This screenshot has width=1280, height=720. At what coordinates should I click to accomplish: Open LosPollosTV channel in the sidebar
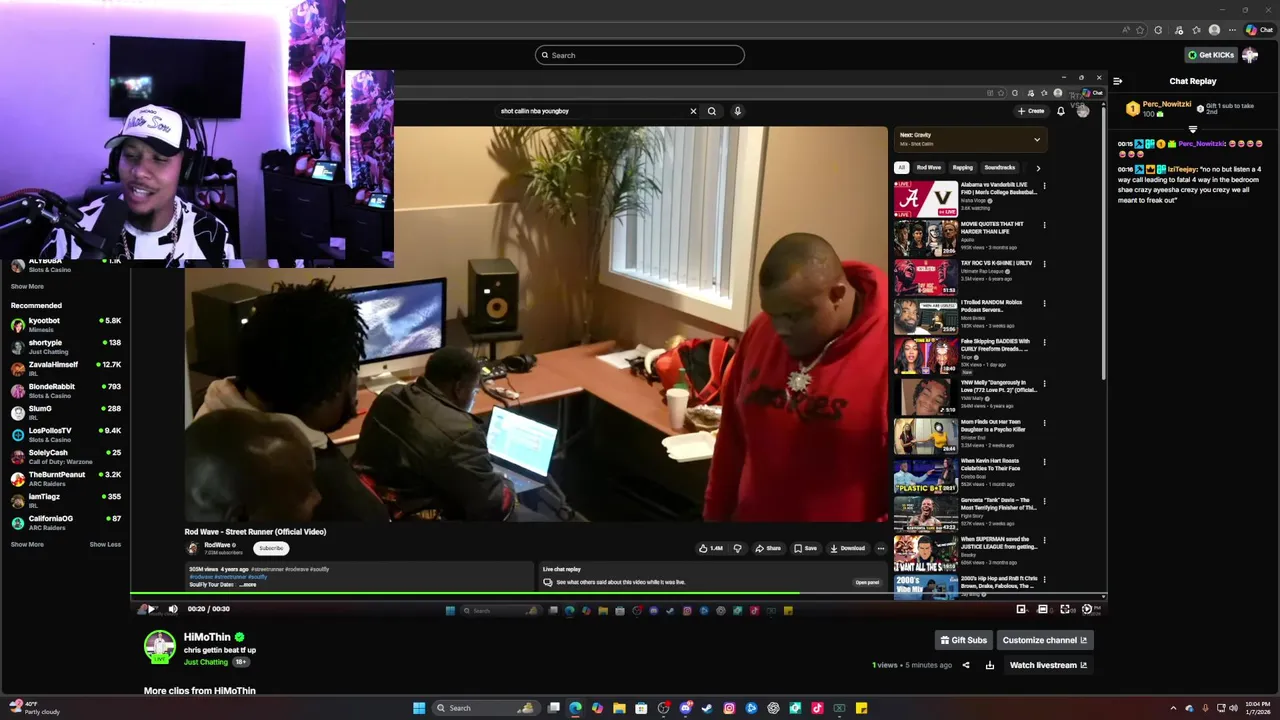point(65,434)
